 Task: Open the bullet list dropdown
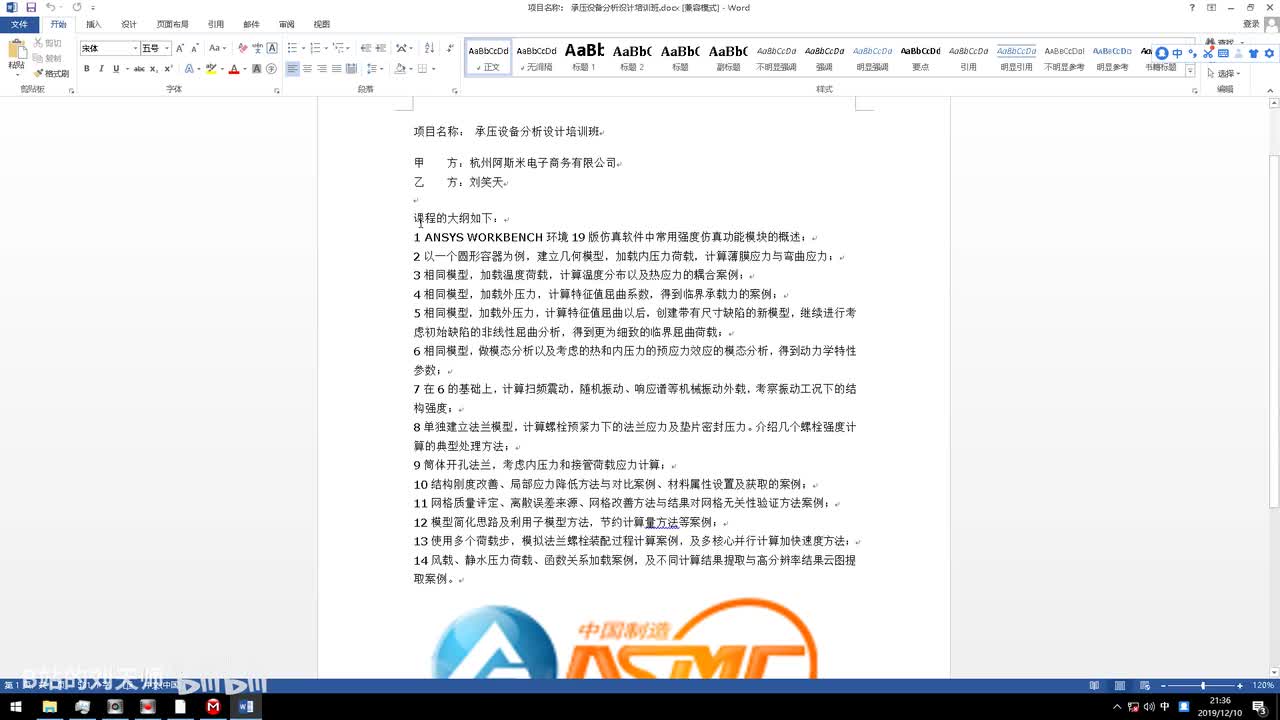click(304, 48)
